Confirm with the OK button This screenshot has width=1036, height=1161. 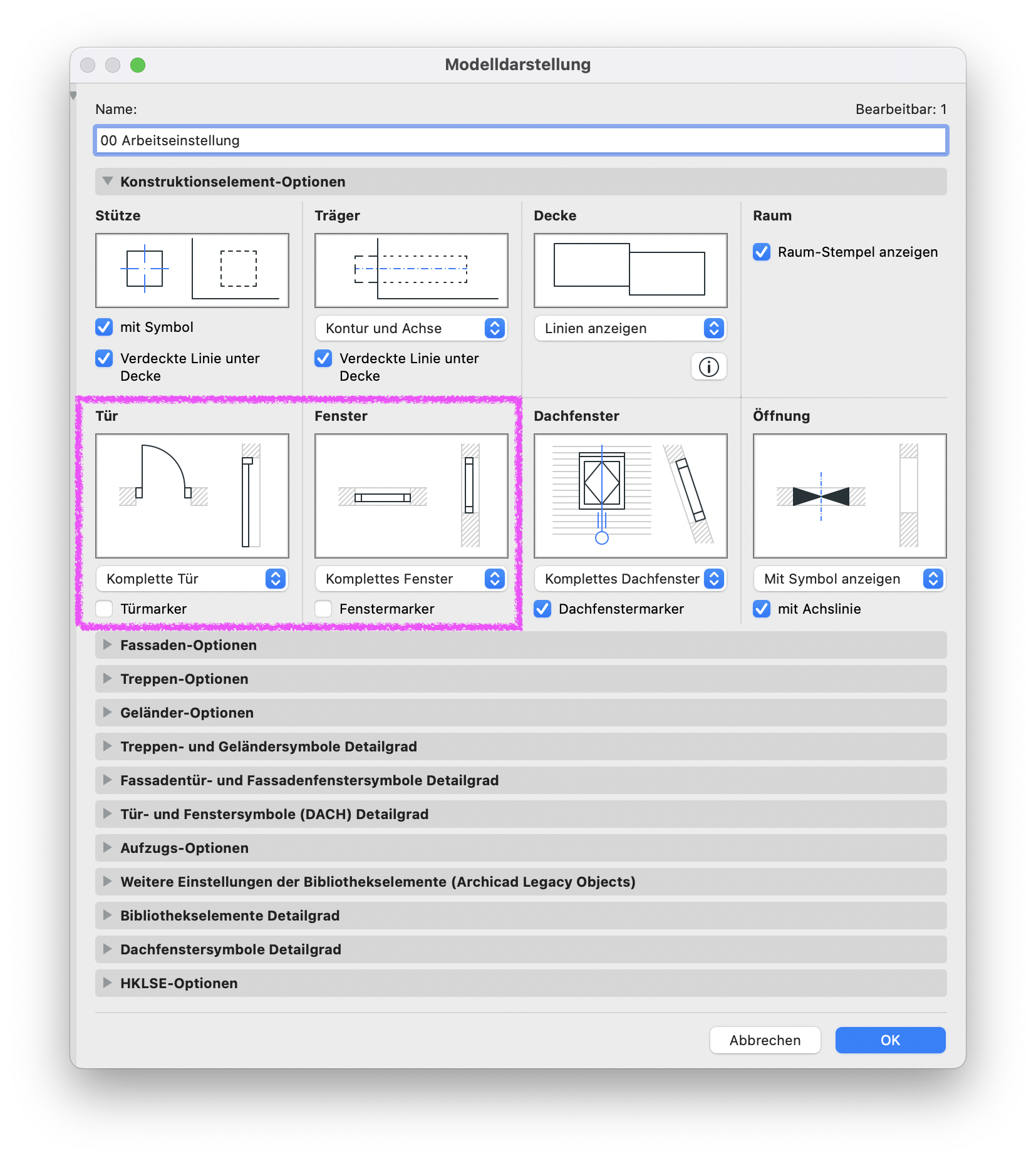coord(890,1040)
